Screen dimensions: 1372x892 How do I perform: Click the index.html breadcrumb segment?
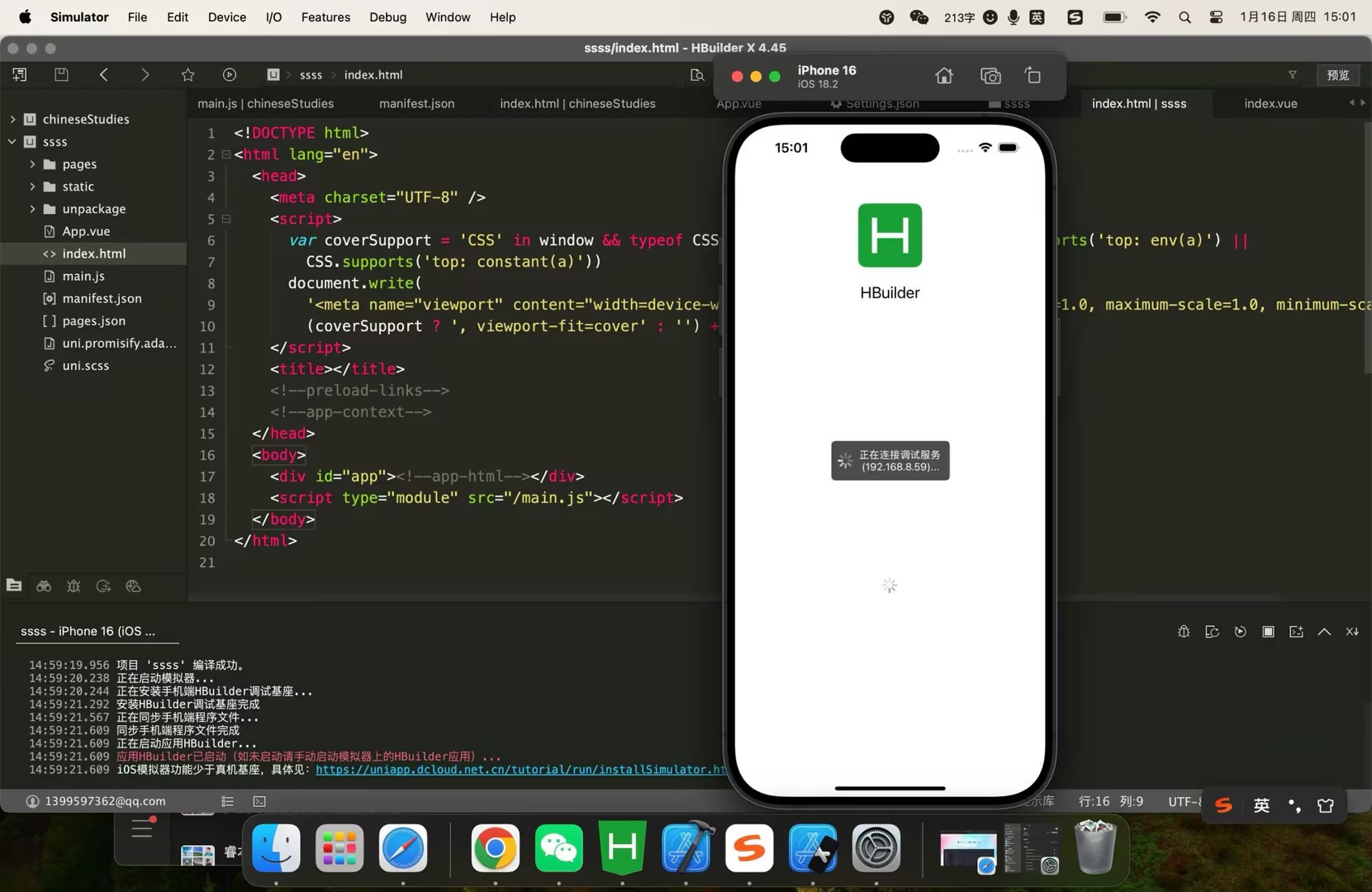373,74
